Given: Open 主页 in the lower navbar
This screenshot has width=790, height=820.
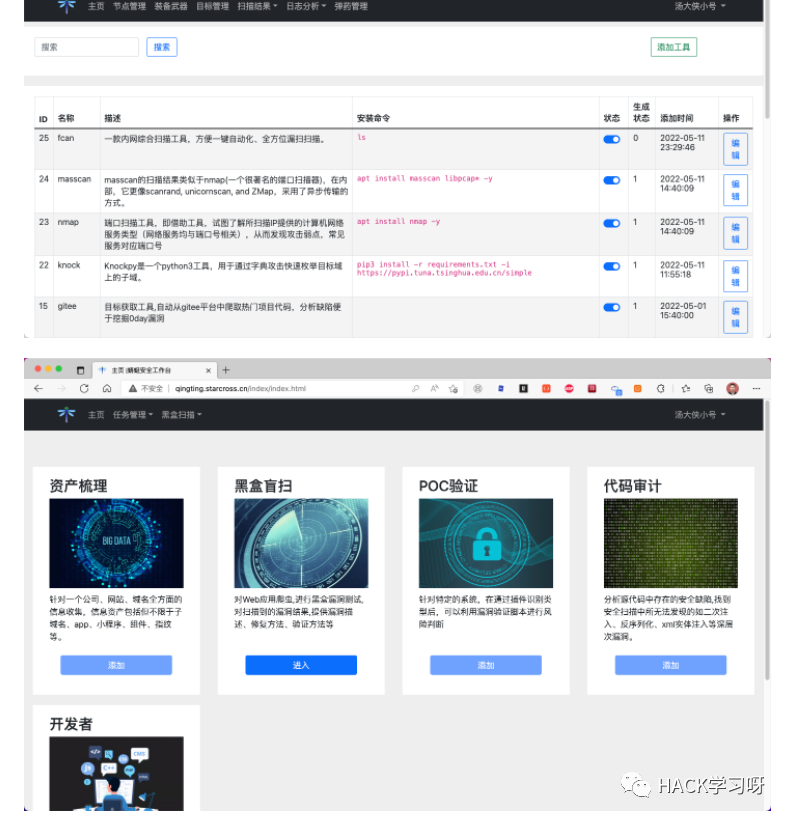Looking at the screenshot, I should tap(96, 415).
